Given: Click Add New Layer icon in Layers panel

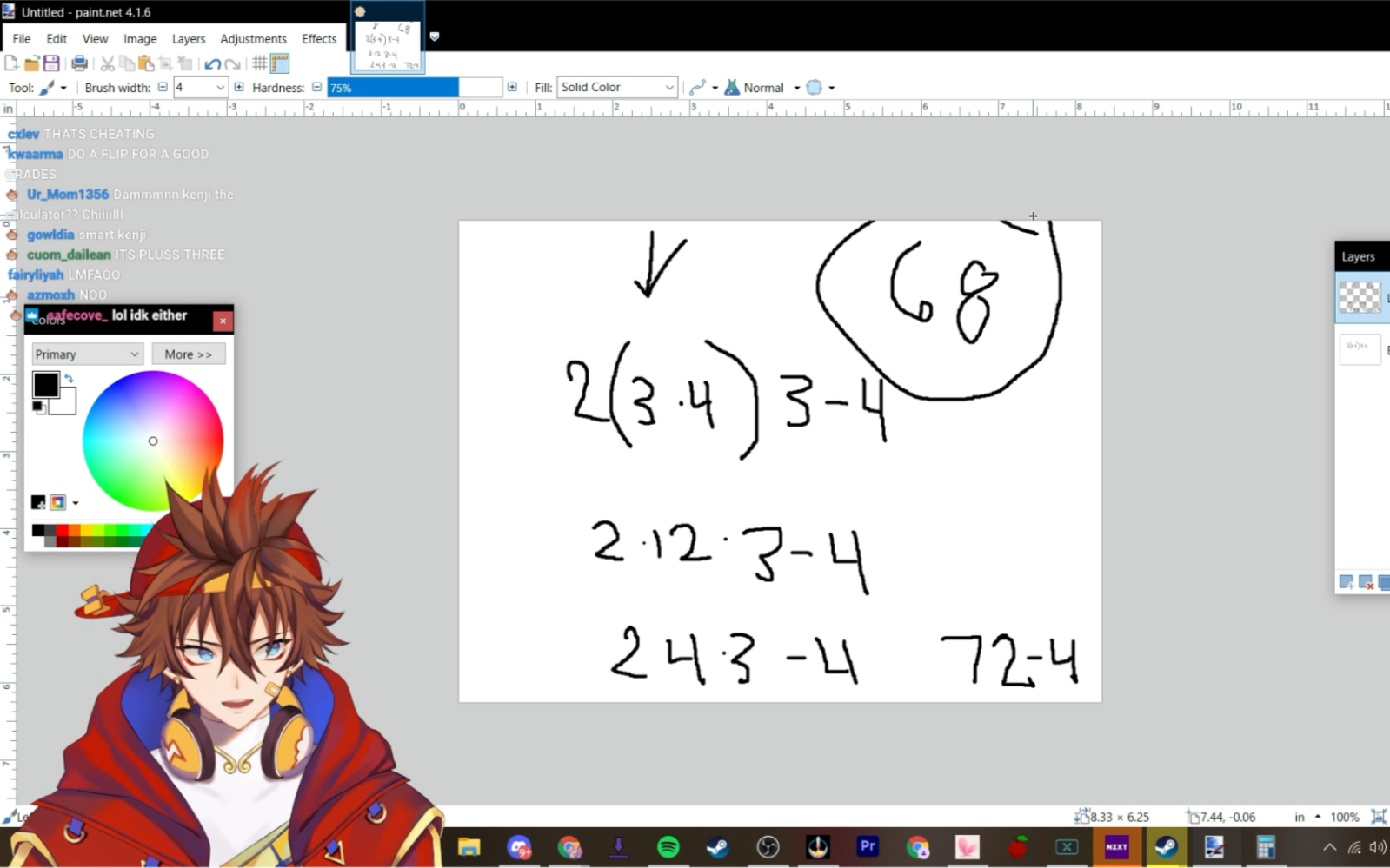Looking at the screenshot, I should [x=1346, y=582].
